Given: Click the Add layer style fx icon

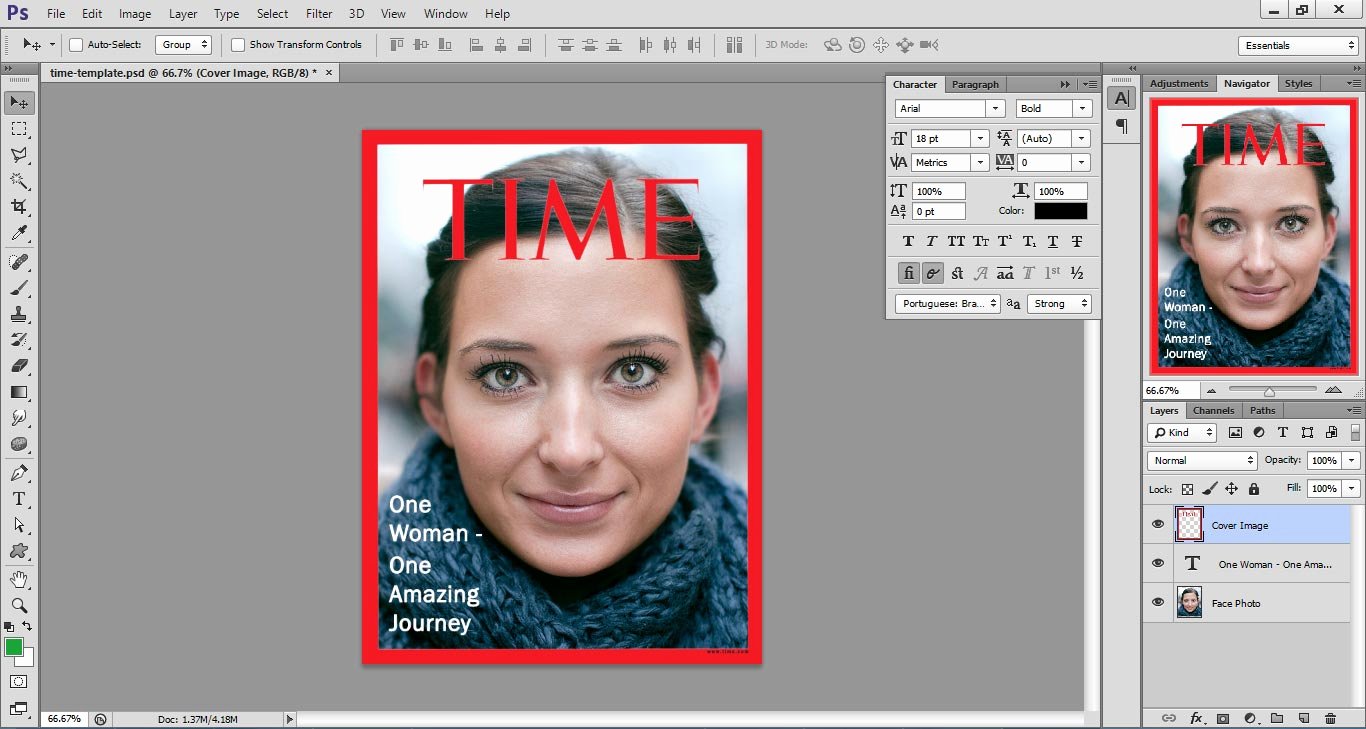Looking at the screenshot, I should 1196,718.
